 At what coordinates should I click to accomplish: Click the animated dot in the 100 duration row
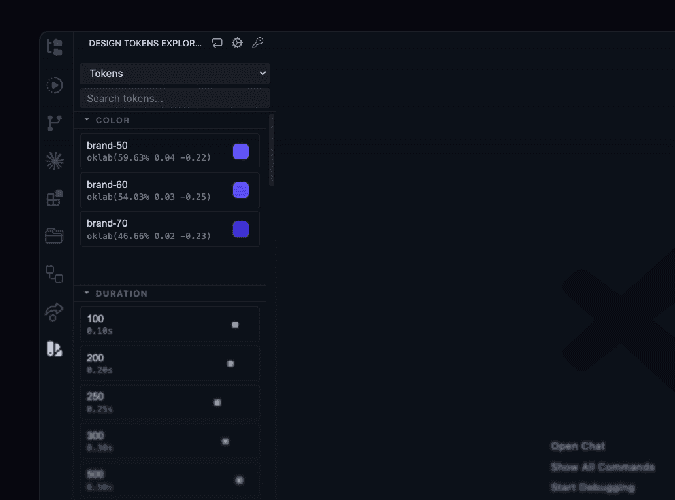(235, 325)
